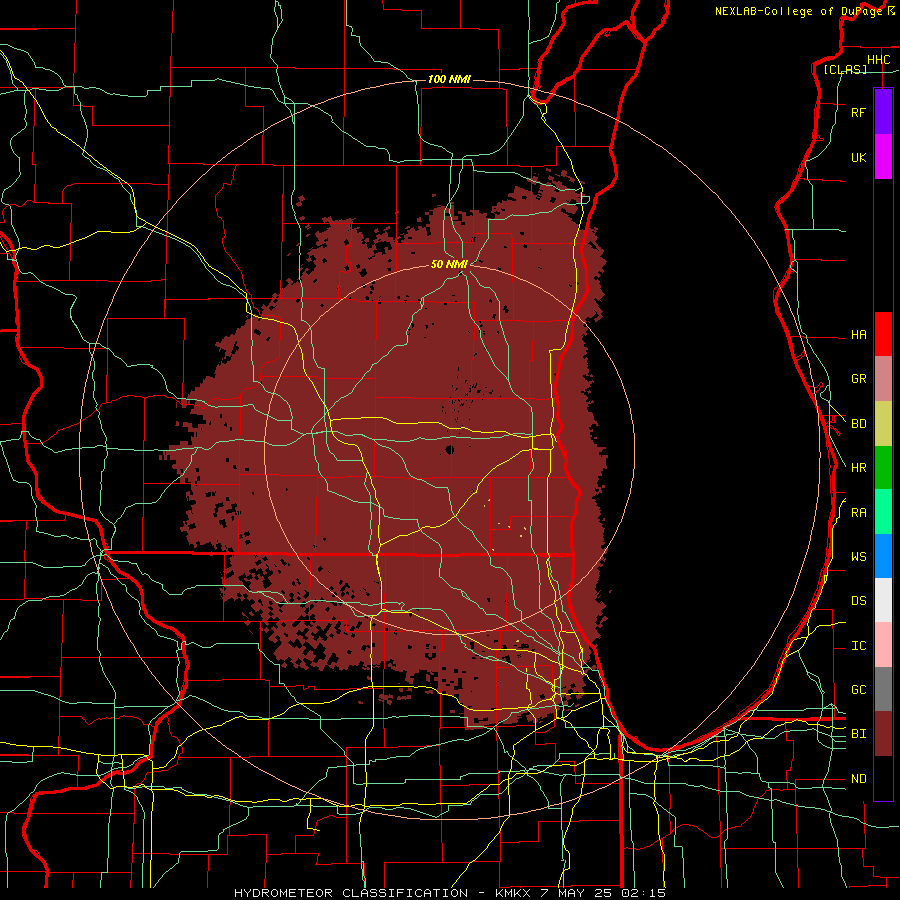Screen dimensions: 900x900
Task: Click the [CLAS] units label
Action: (845, 69)
